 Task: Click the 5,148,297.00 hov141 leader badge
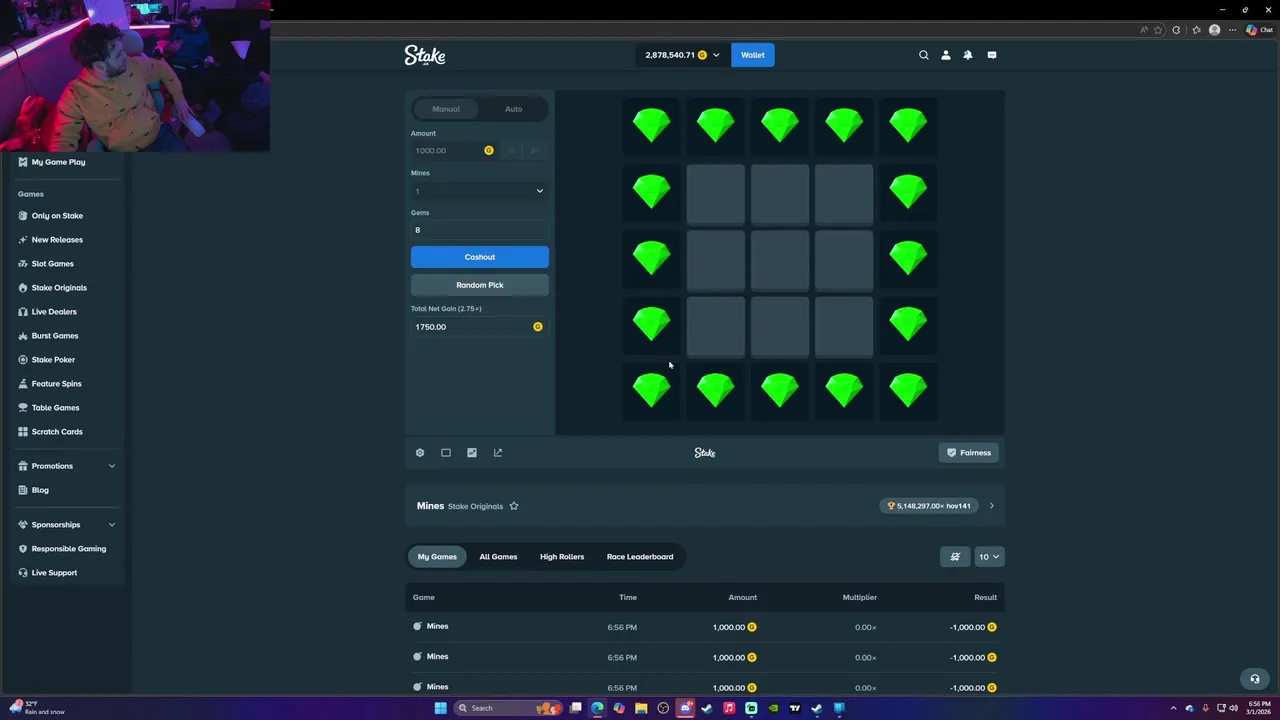929,506
